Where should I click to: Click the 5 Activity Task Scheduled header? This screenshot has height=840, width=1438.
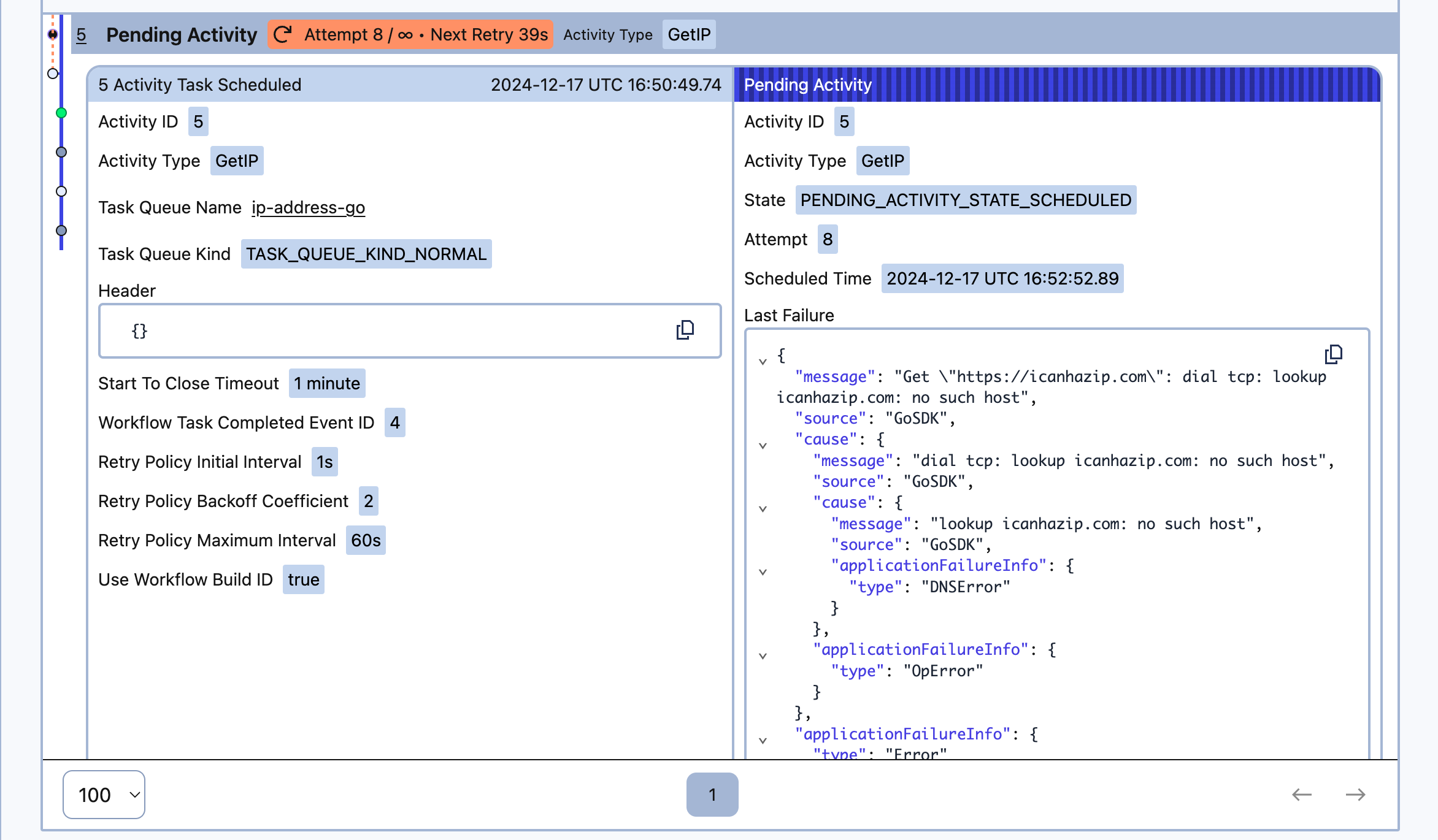click(x=199, y=85)
